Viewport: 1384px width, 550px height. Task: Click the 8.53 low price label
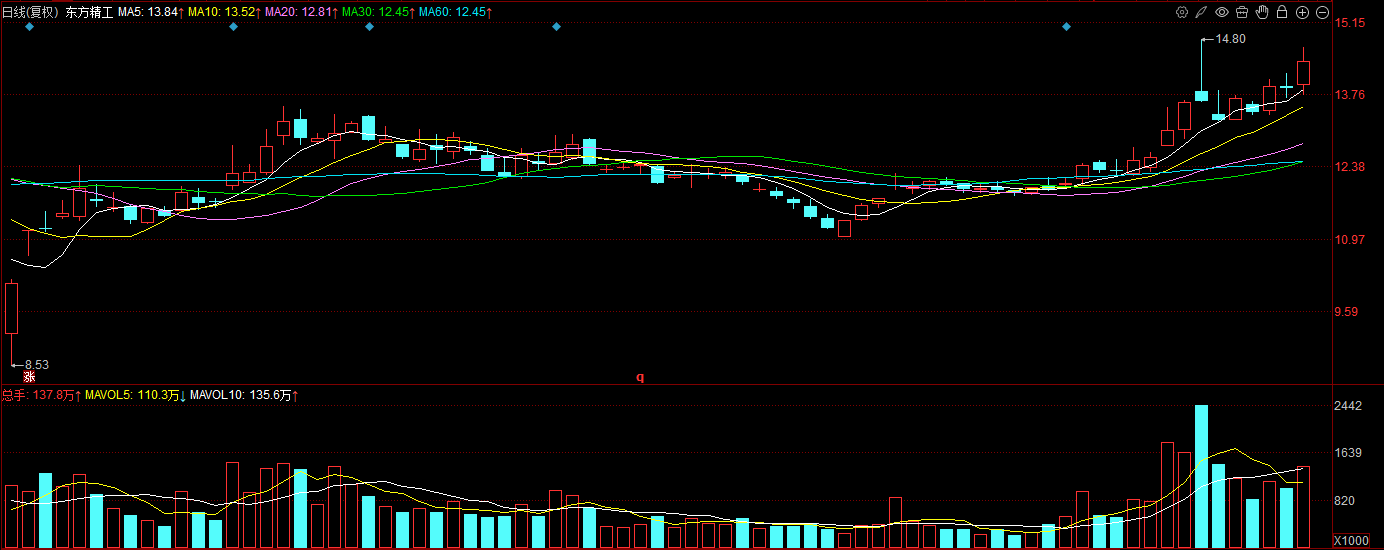pos(37,365)
